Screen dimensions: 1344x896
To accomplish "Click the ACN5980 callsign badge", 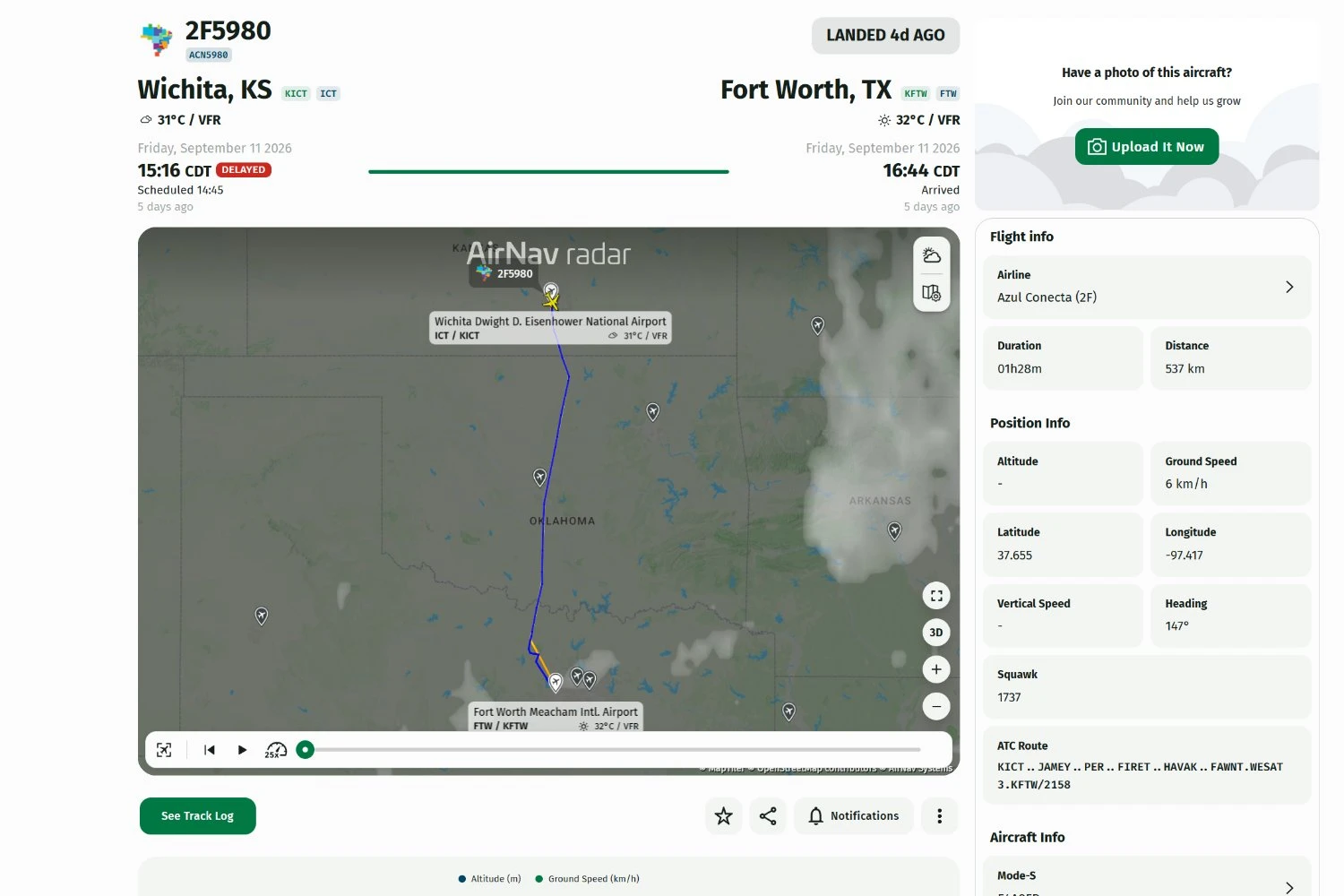I will point(209,55).
